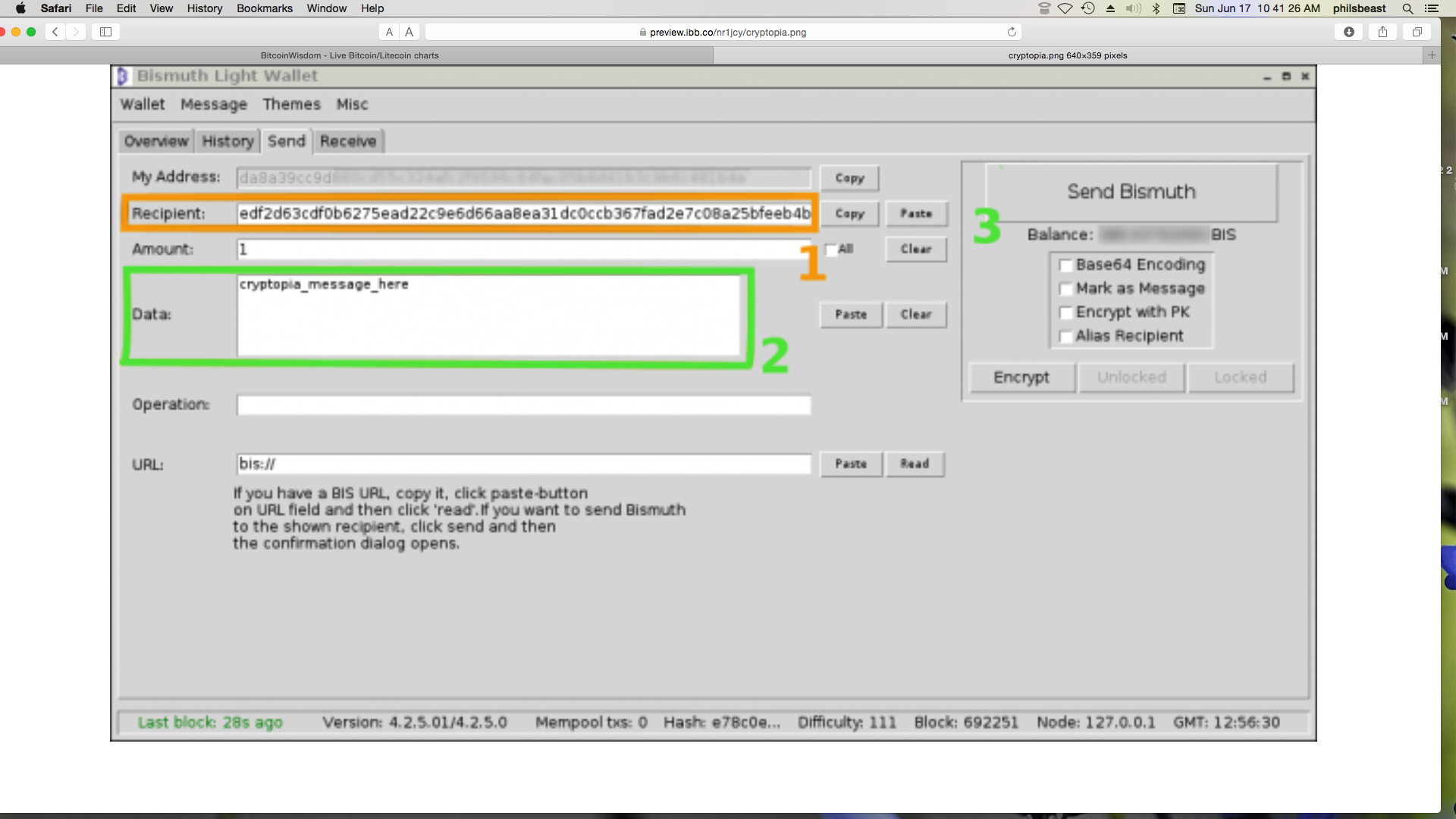Click the preview.ibb.co address bar
The width and height of the screenshot is (1456, 819).
pyautogui.click(x=724, y=32)
